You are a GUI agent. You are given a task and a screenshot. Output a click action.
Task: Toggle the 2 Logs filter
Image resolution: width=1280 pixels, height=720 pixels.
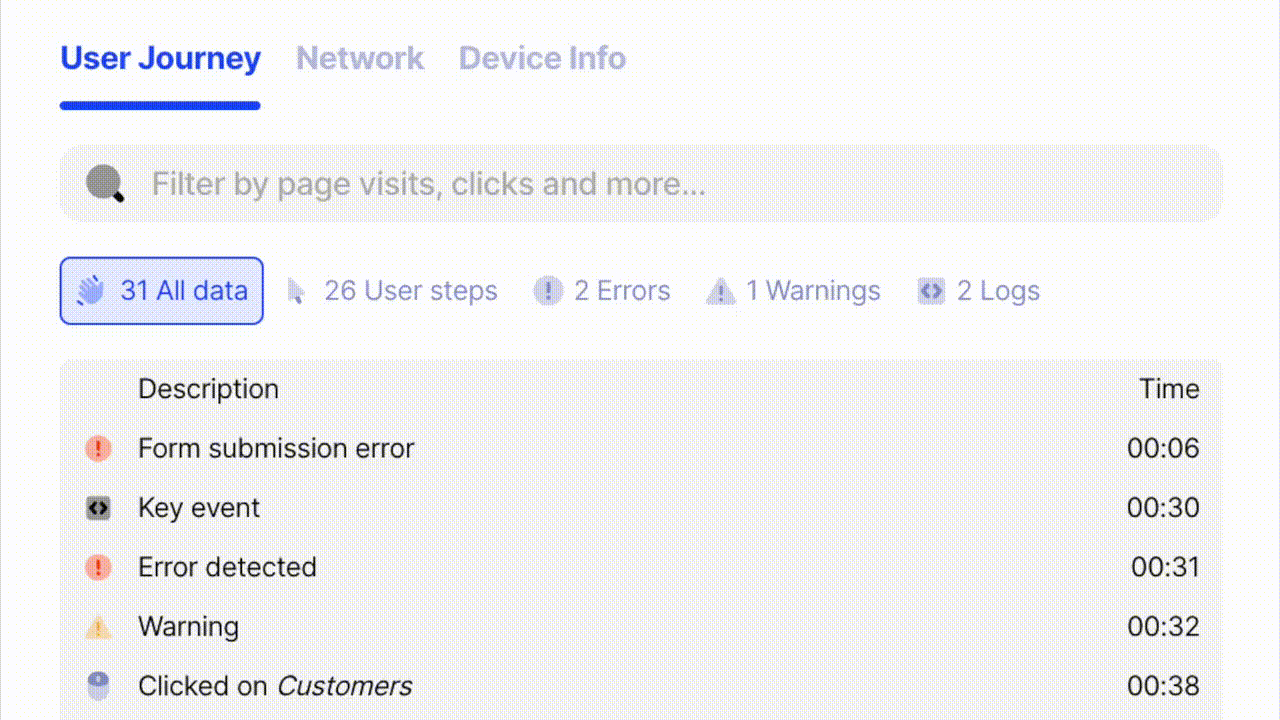[x=978, y=290]
